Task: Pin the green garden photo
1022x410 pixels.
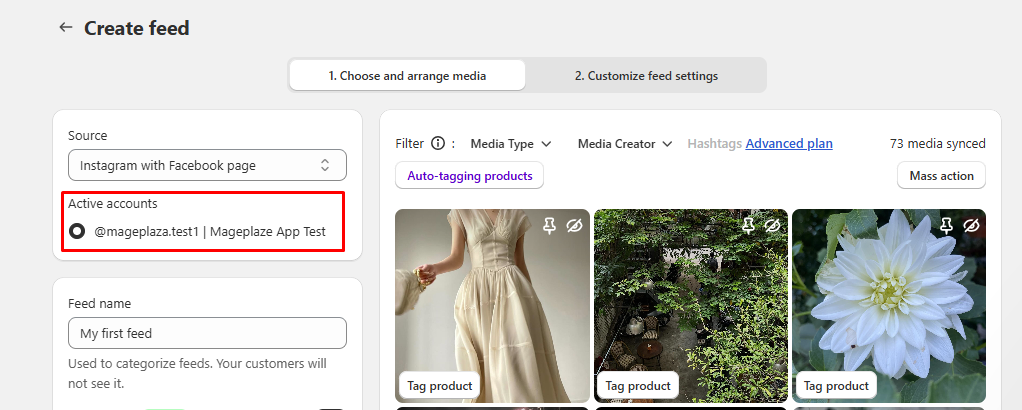Action: (749, 227)
